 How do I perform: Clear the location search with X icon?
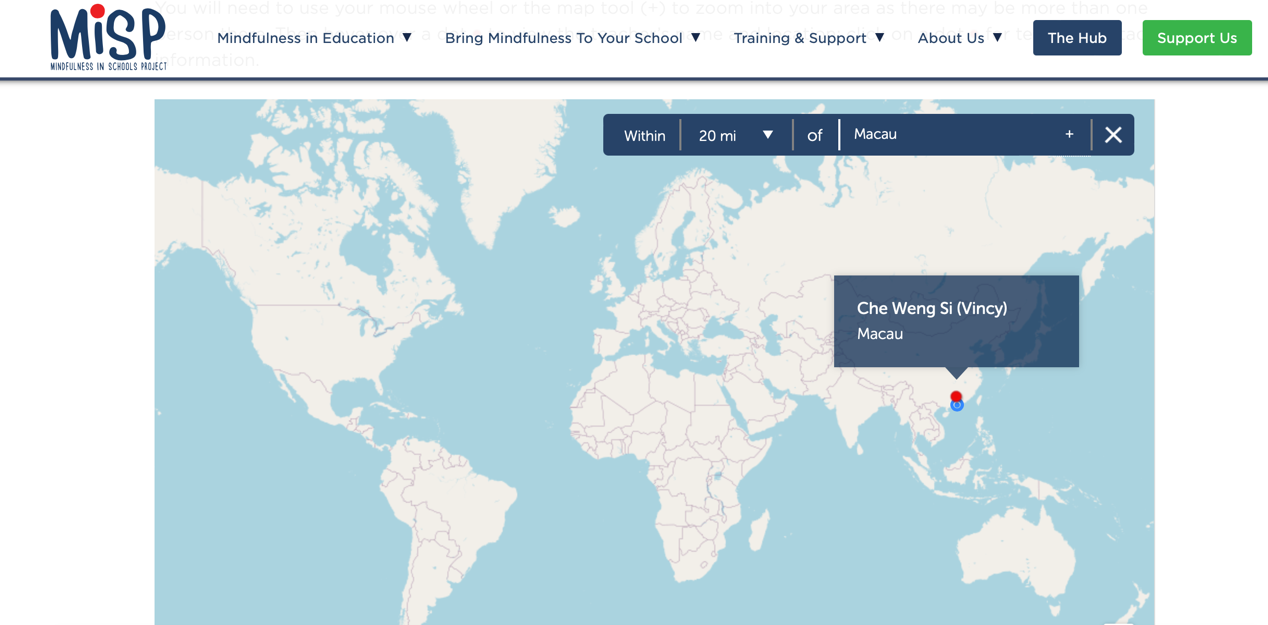coord(1113,135)
